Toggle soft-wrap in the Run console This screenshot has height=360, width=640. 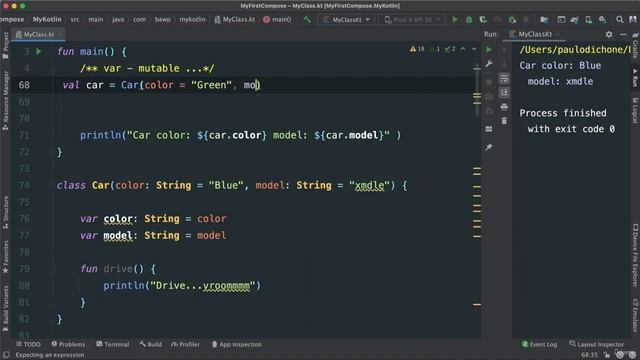pos(504,78)
